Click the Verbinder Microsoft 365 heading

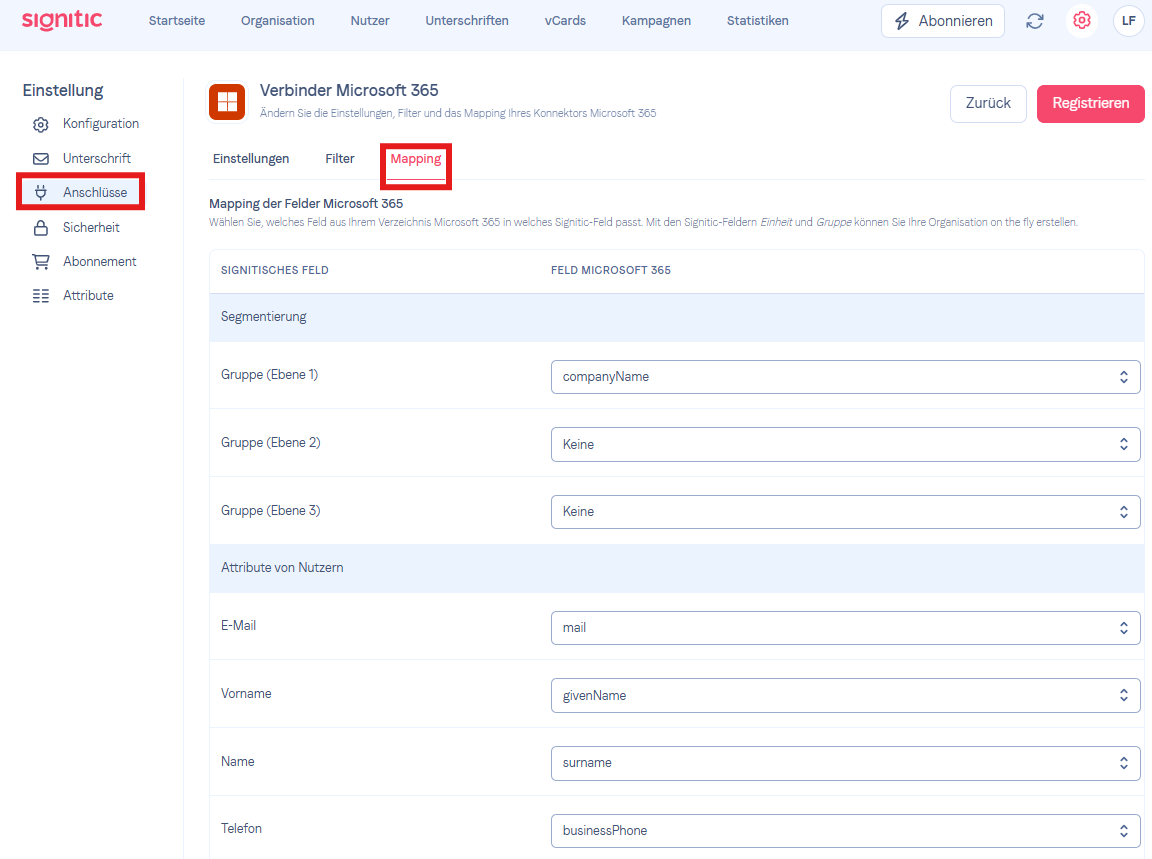349,90
